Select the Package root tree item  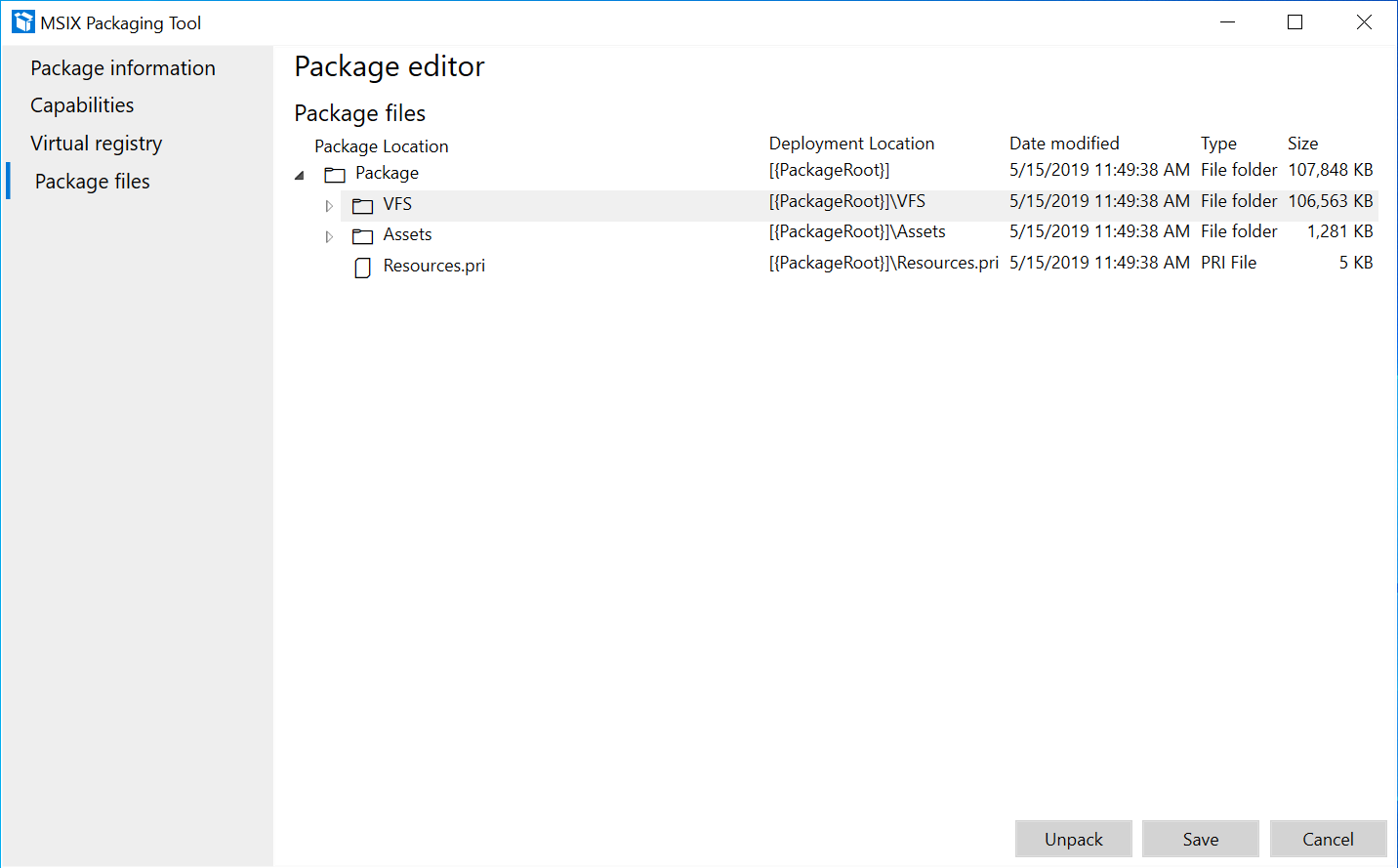(x=387, y=173)
